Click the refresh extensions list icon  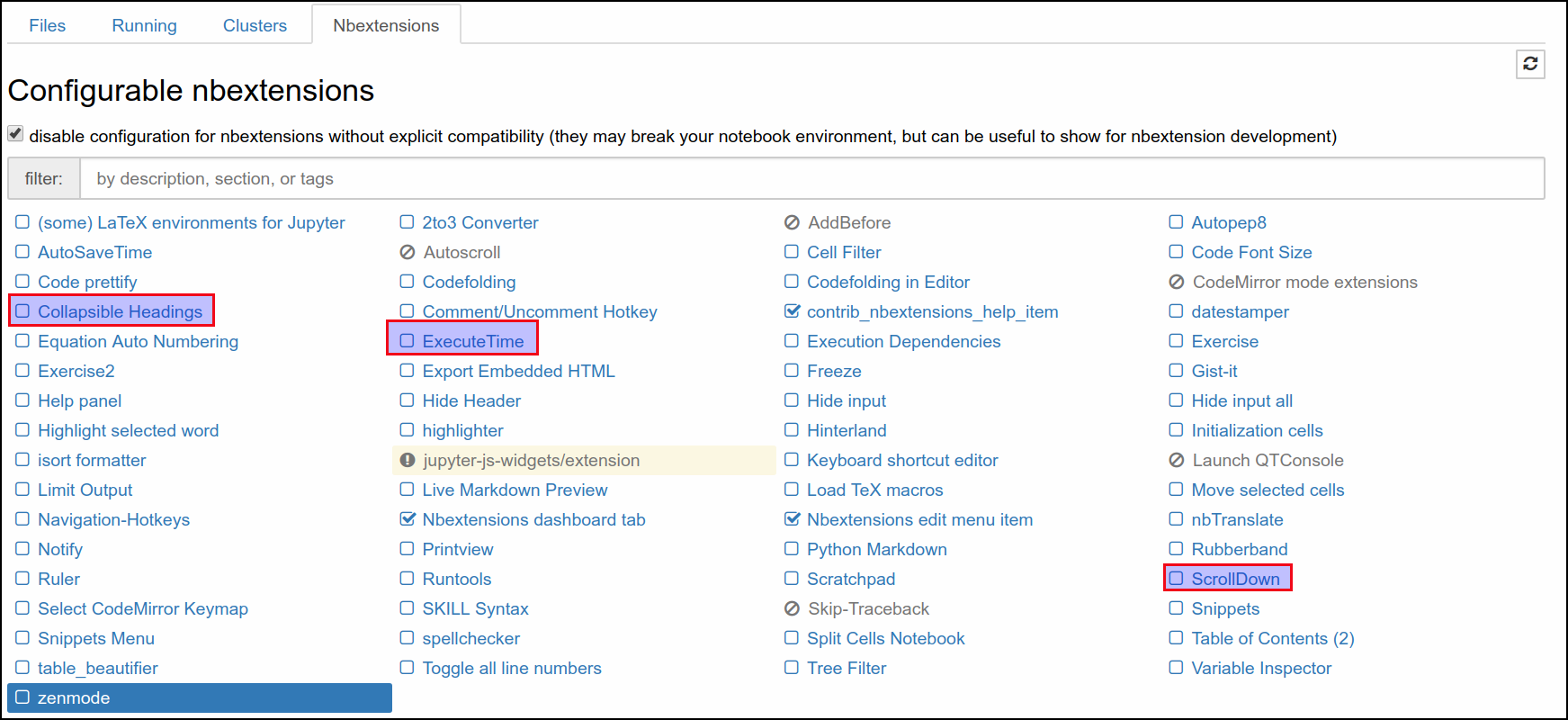[x=1530, y=64]
